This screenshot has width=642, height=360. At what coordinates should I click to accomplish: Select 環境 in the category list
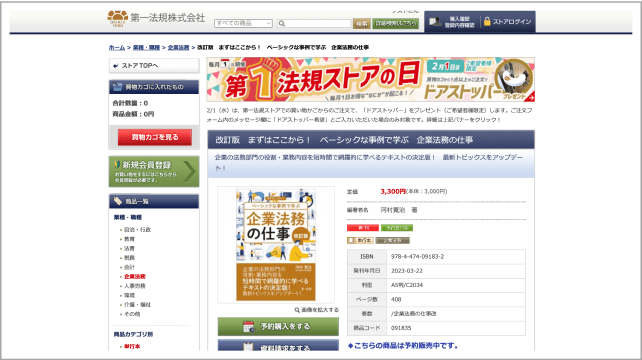(x=129, y=296)
